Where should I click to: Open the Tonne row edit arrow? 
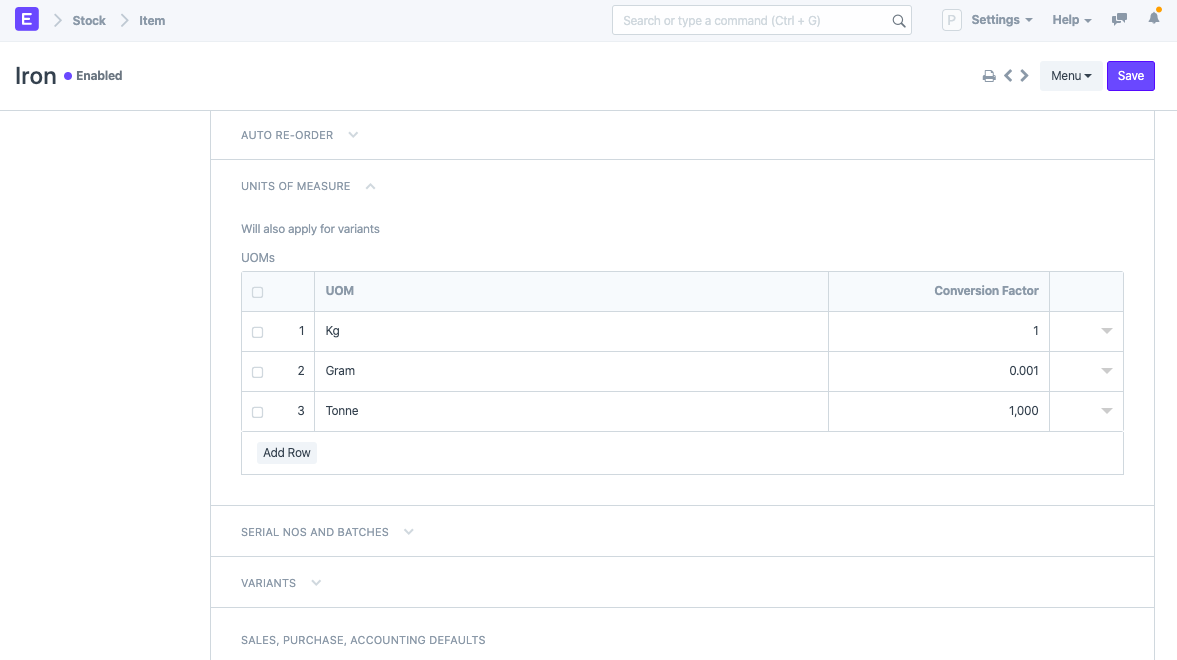point(1106,411)
